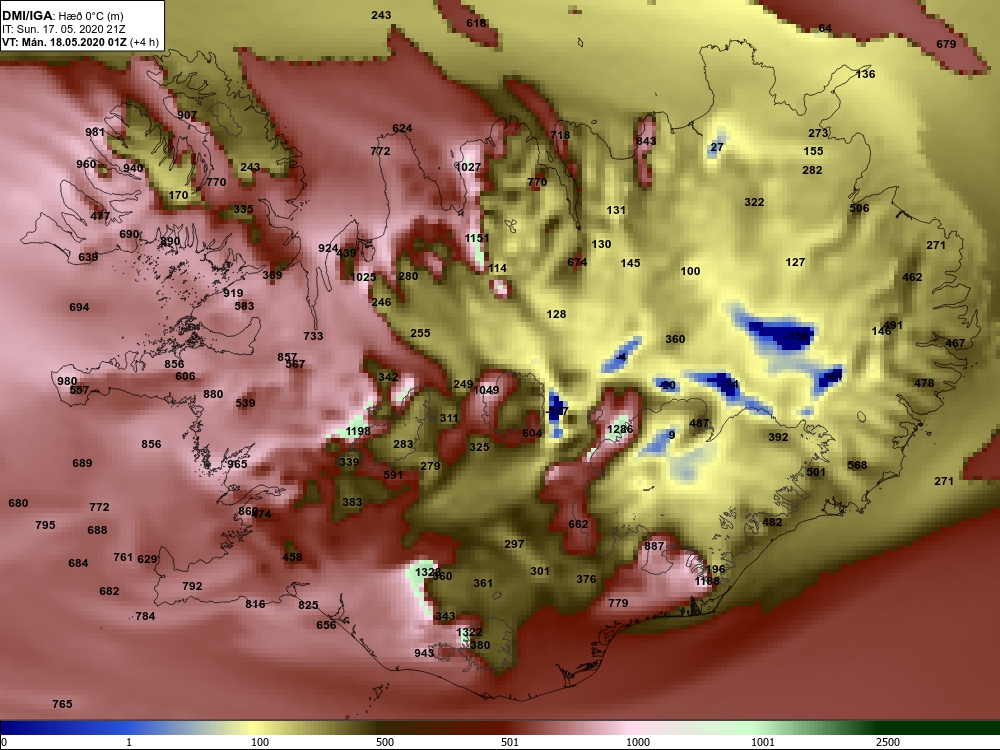The height and width of the screenshot is (750, 1000).
Task: Click the map value 568
Action: pos(857,465)
